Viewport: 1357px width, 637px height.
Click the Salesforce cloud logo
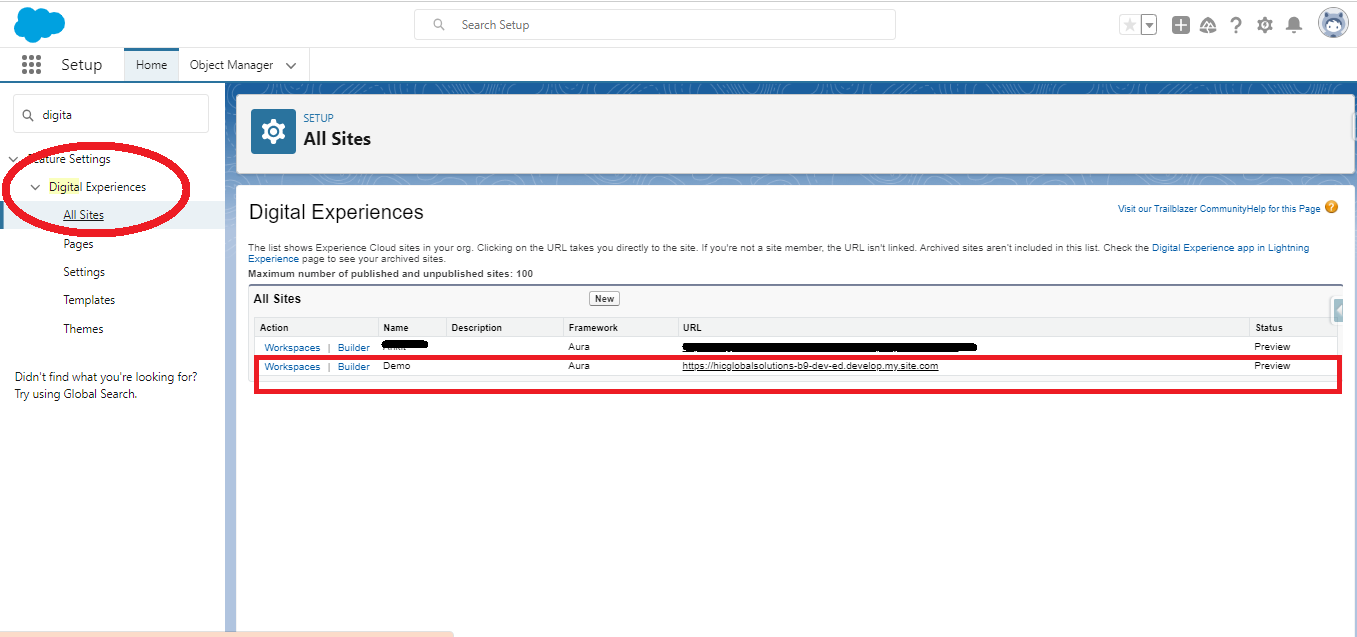click(x=40, y=24)
